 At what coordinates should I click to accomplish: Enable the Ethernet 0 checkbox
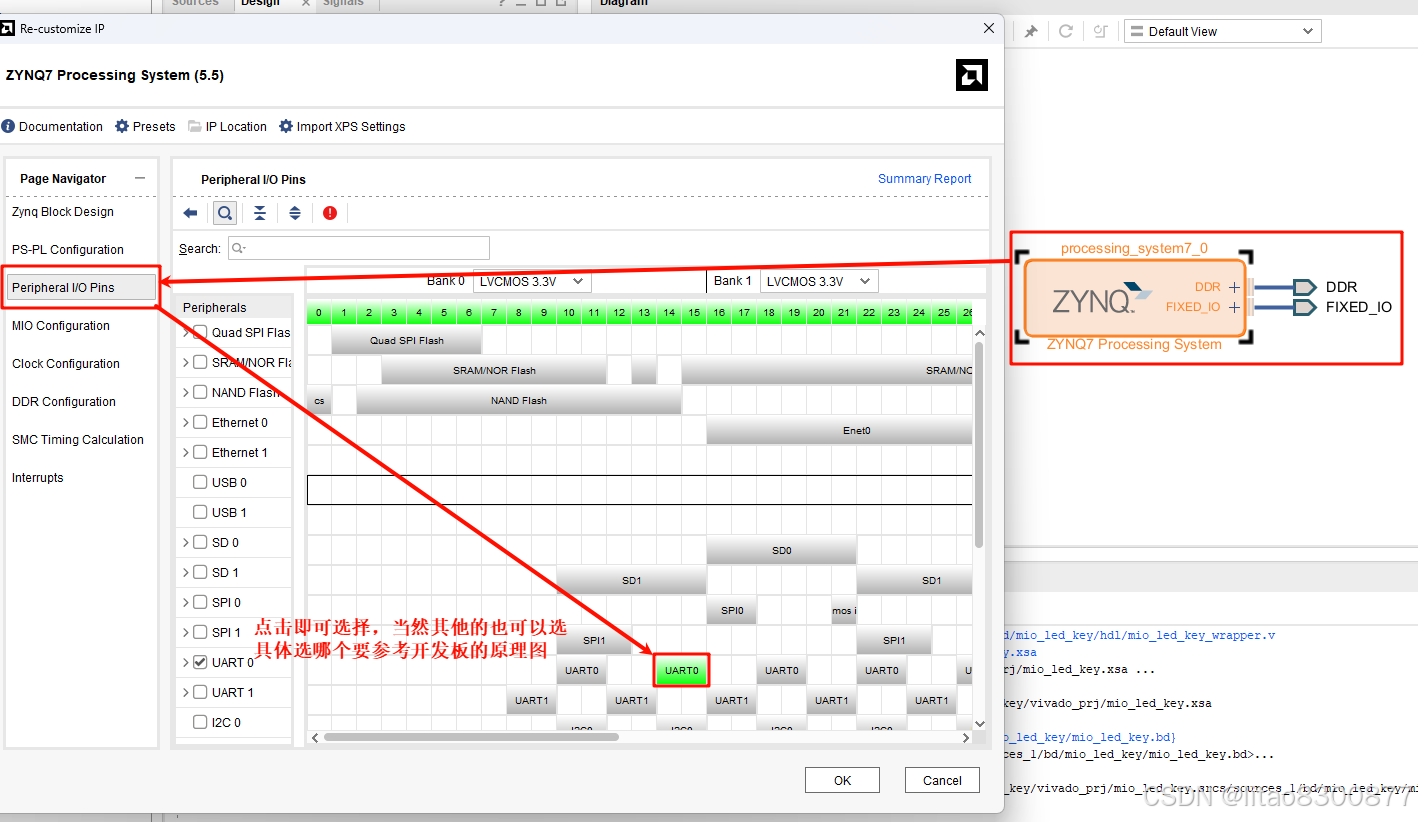(x=200, y=422)
